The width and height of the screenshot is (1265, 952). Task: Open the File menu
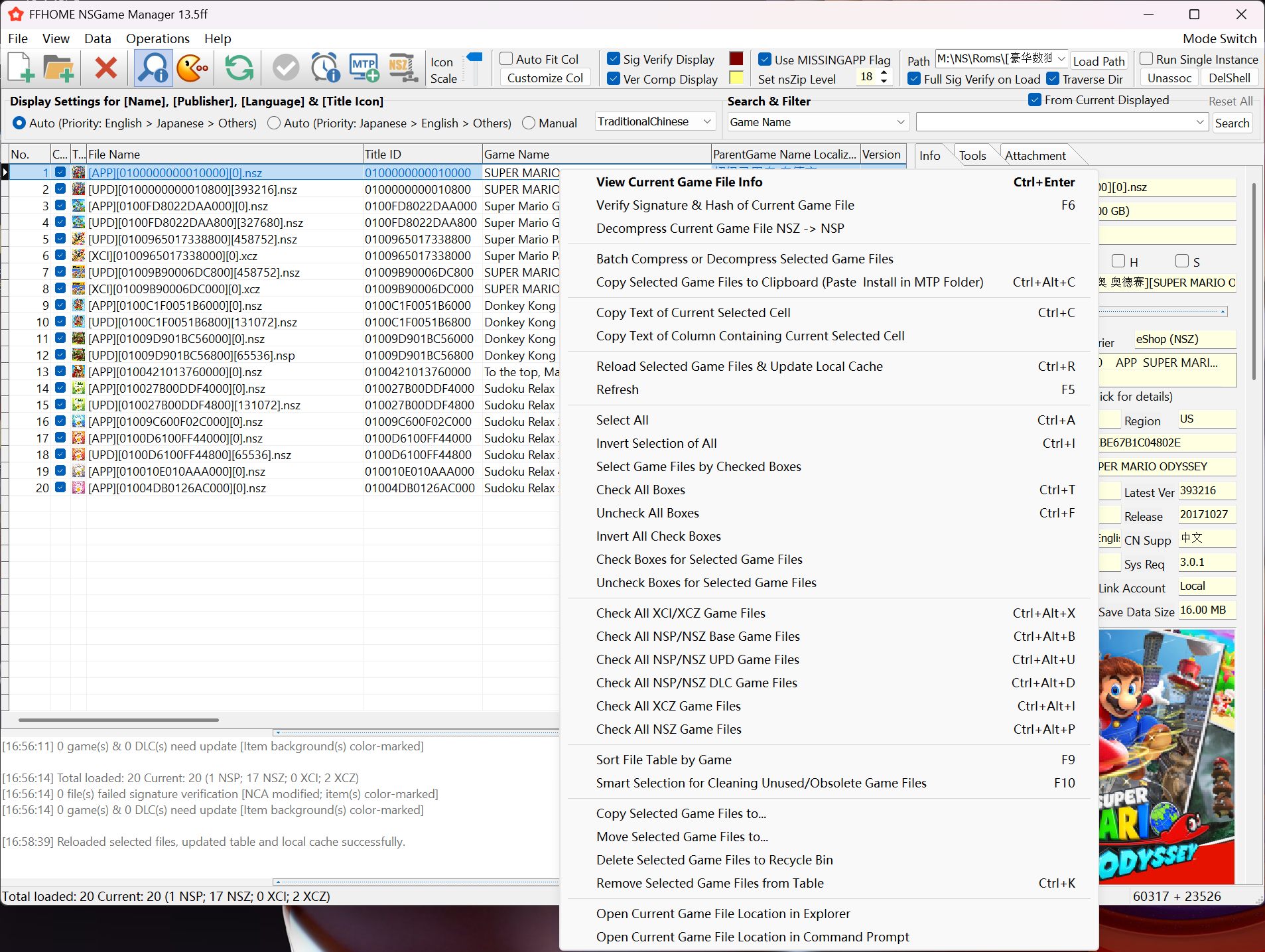[x=18, y=38]
